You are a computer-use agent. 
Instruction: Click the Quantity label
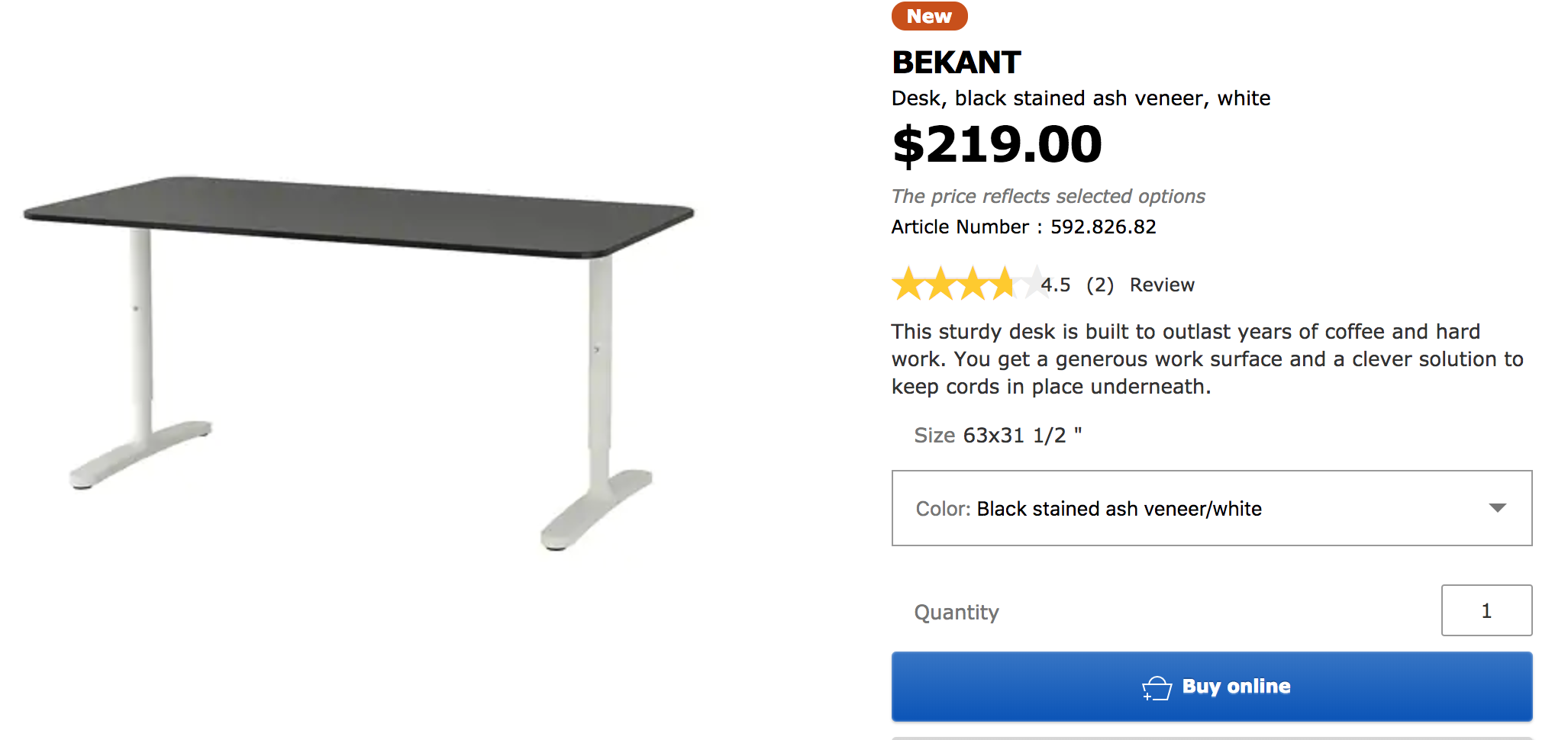(956, 612)
